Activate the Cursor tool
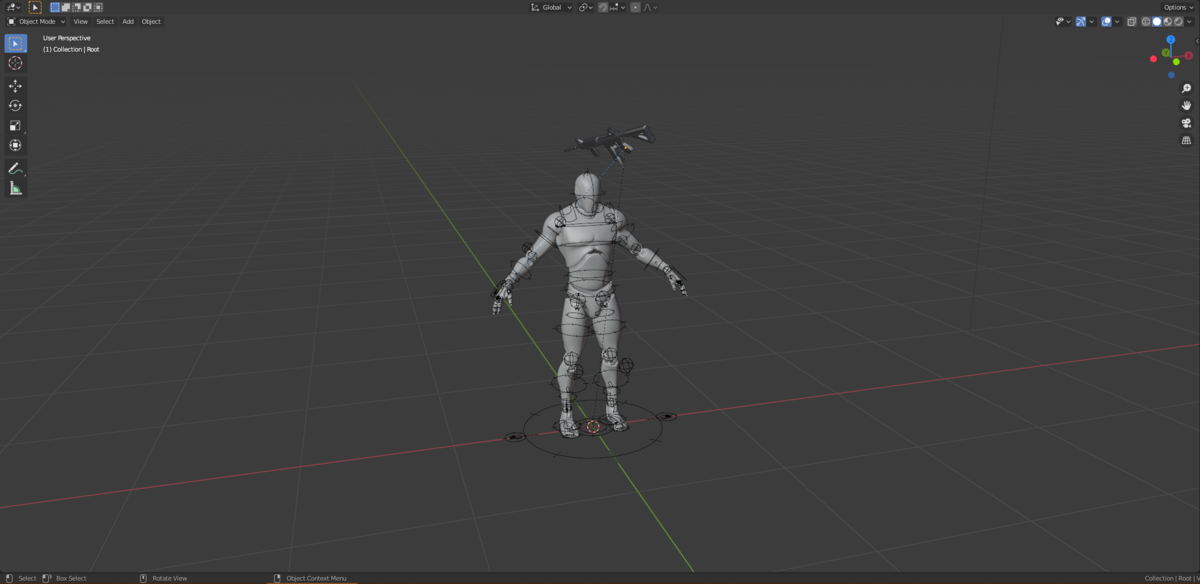 coord(15,63)
